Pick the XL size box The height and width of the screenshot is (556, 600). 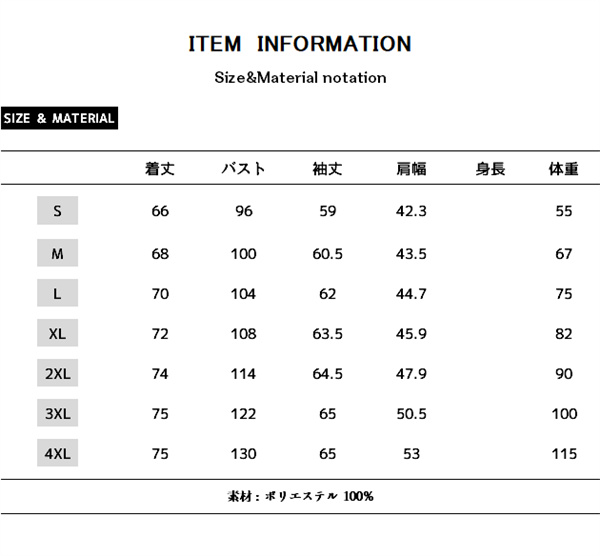pos(58,333)
